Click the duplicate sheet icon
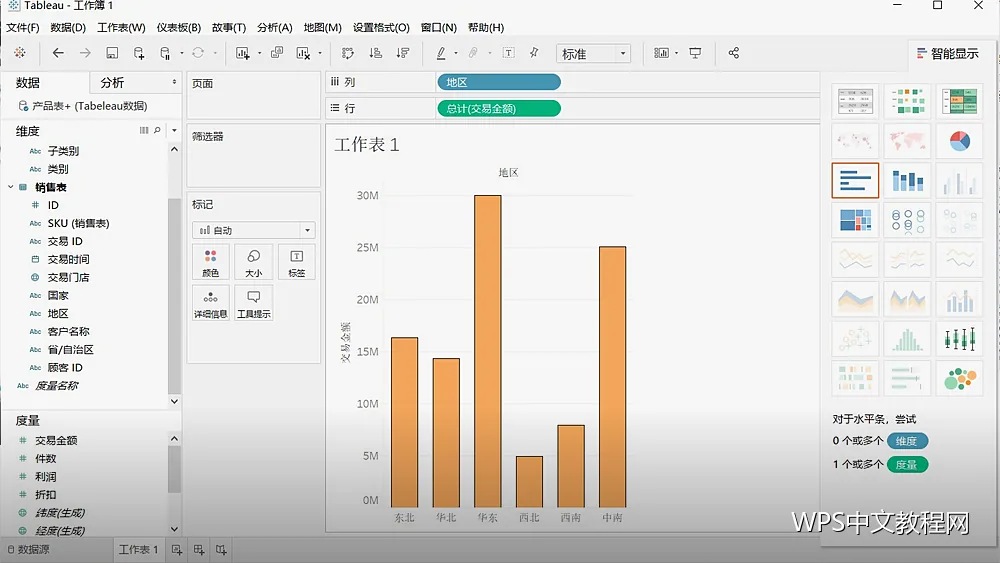1000x563 pixels. coord(277,53)
